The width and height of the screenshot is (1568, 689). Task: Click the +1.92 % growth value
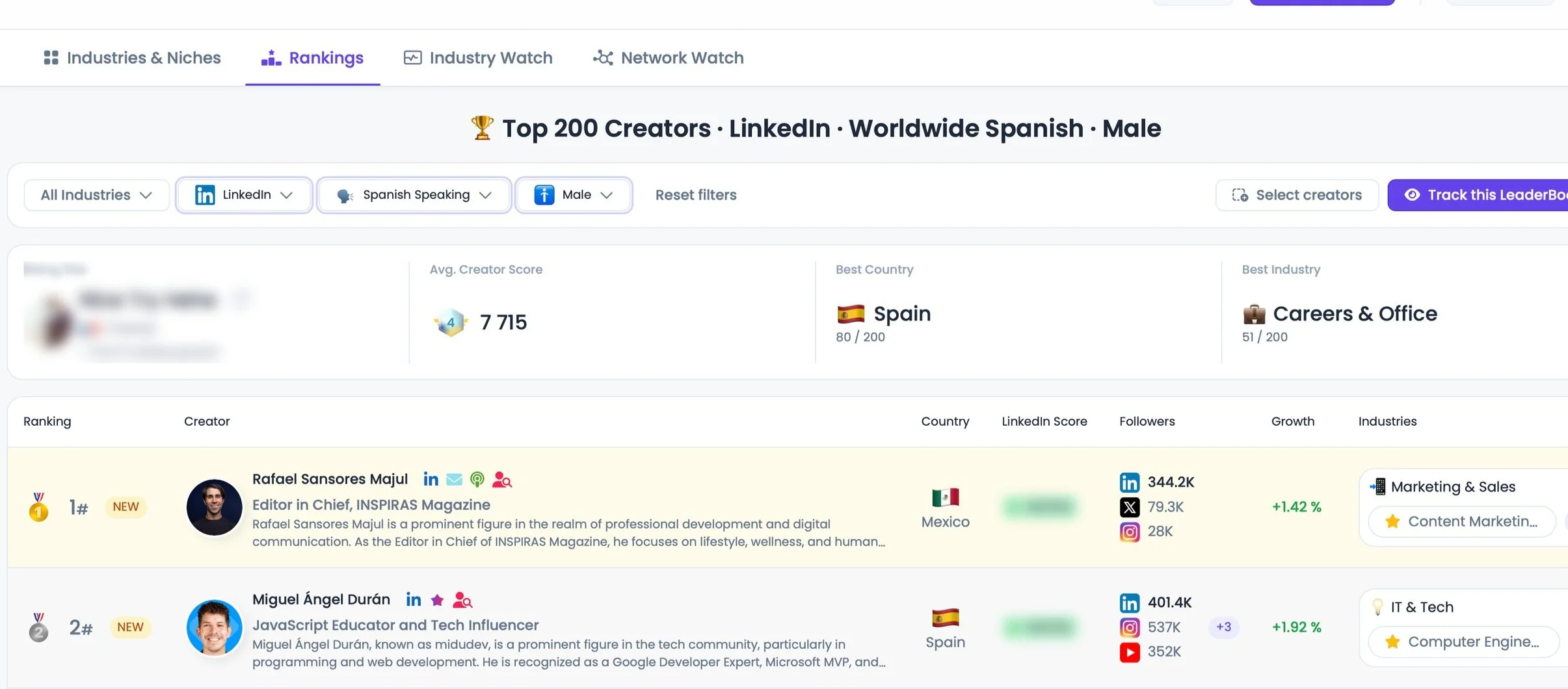coord(1297,627)
